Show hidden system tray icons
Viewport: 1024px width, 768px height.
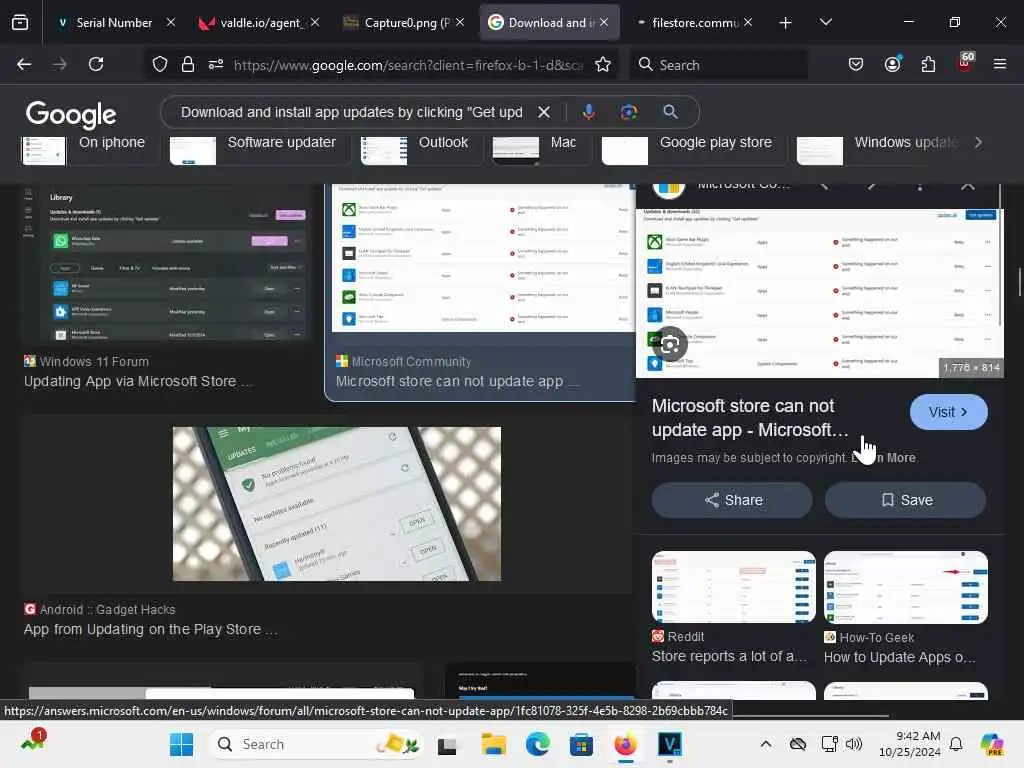(766, 744)
